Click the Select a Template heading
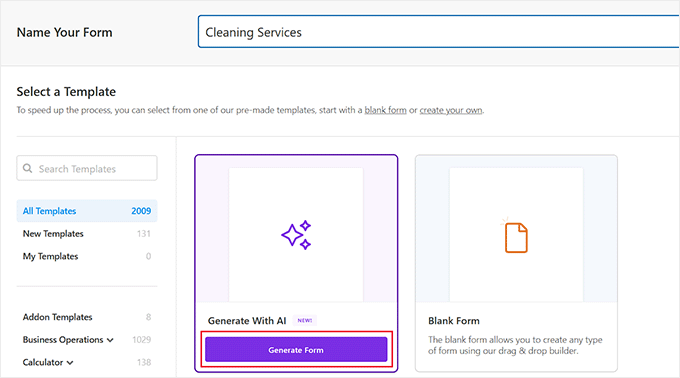 [x=66, y=91]
